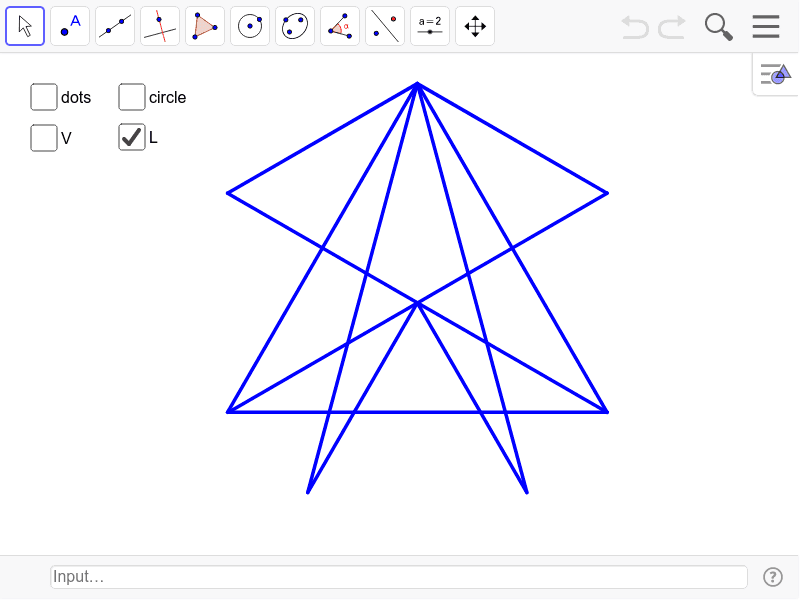Select the Line tool

[114, 25]
